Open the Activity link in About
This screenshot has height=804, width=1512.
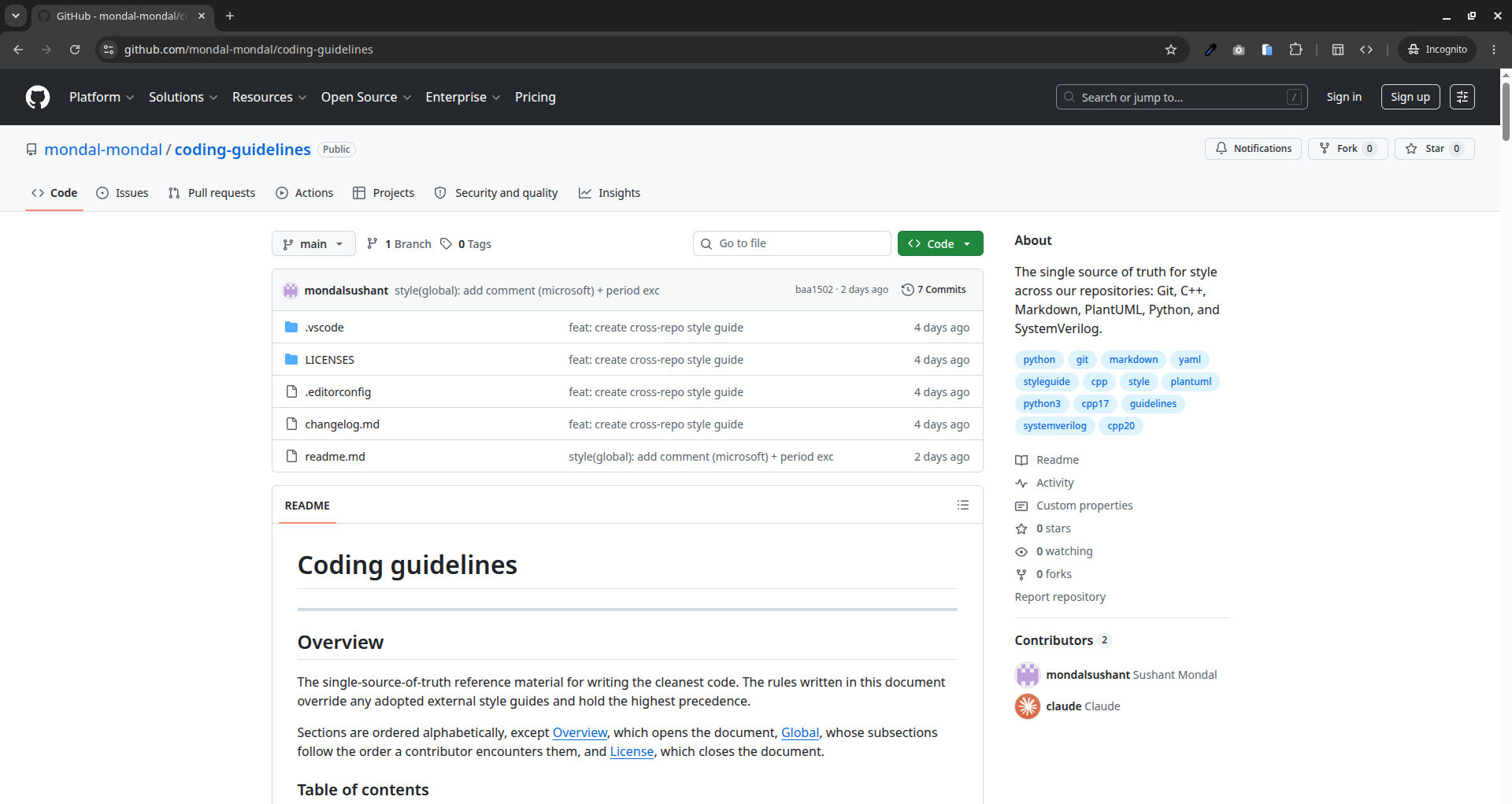(1054, 483)
